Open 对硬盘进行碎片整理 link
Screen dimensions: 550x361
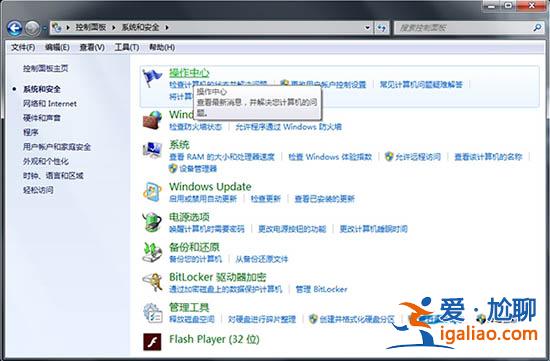[x=262, y=320]
